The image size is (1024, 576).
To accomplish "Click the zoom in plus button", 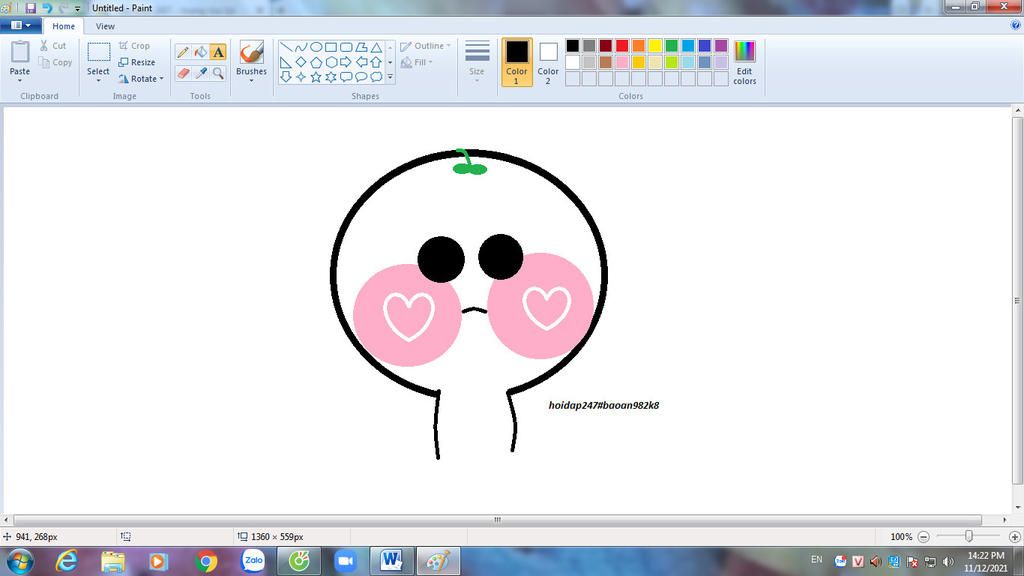I will 1014,536.
